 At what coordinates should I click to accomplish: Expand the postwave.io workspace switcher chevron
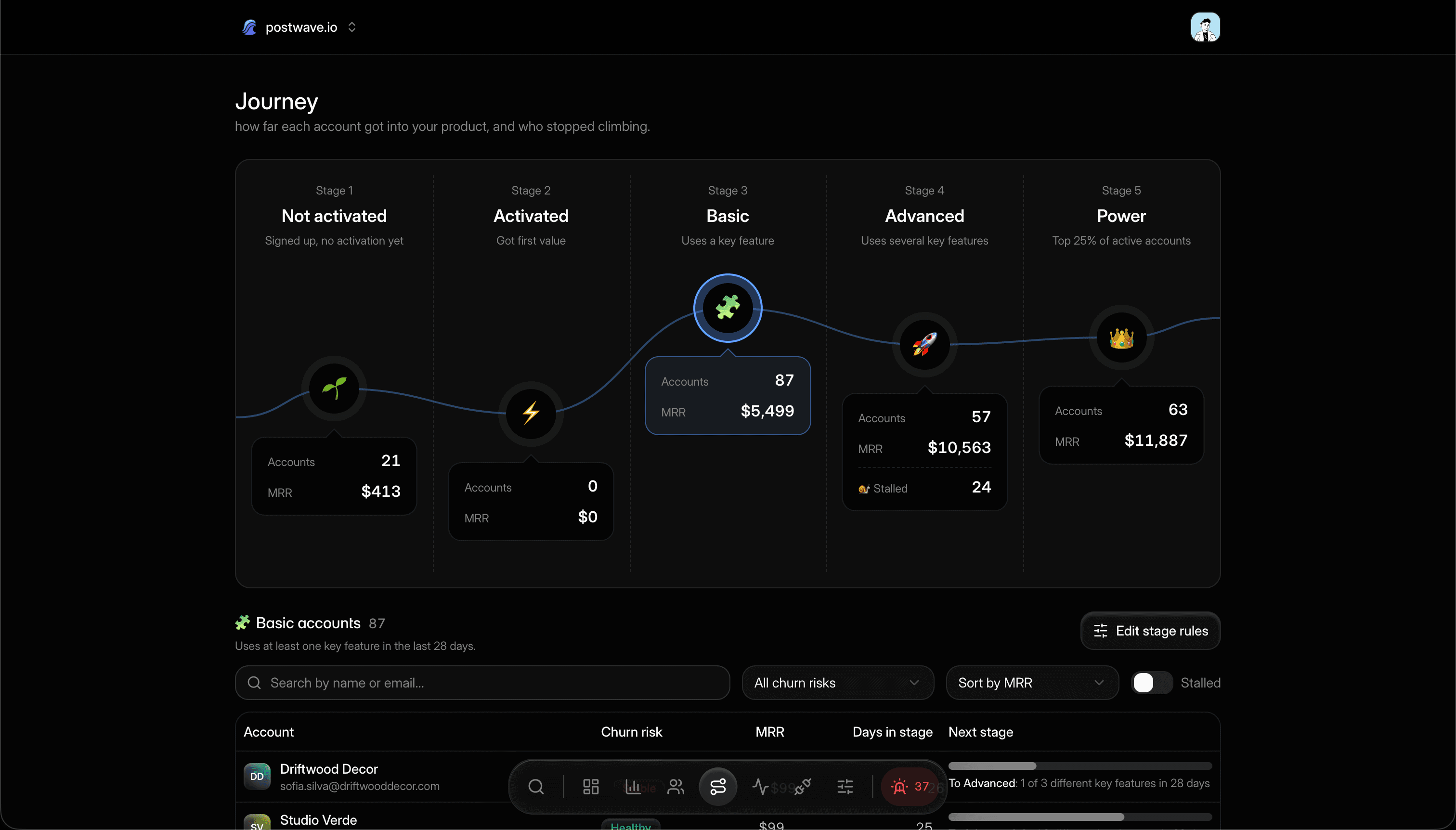point(352,27)
